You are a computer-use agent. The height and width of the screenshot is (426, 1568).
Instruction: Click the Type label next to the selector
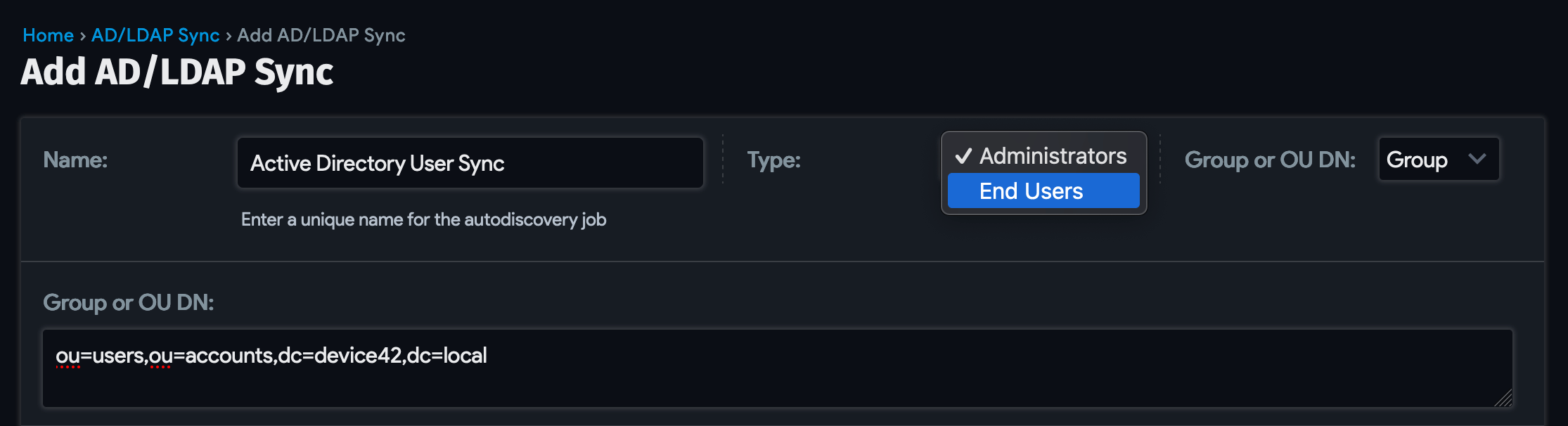(773, 160)
